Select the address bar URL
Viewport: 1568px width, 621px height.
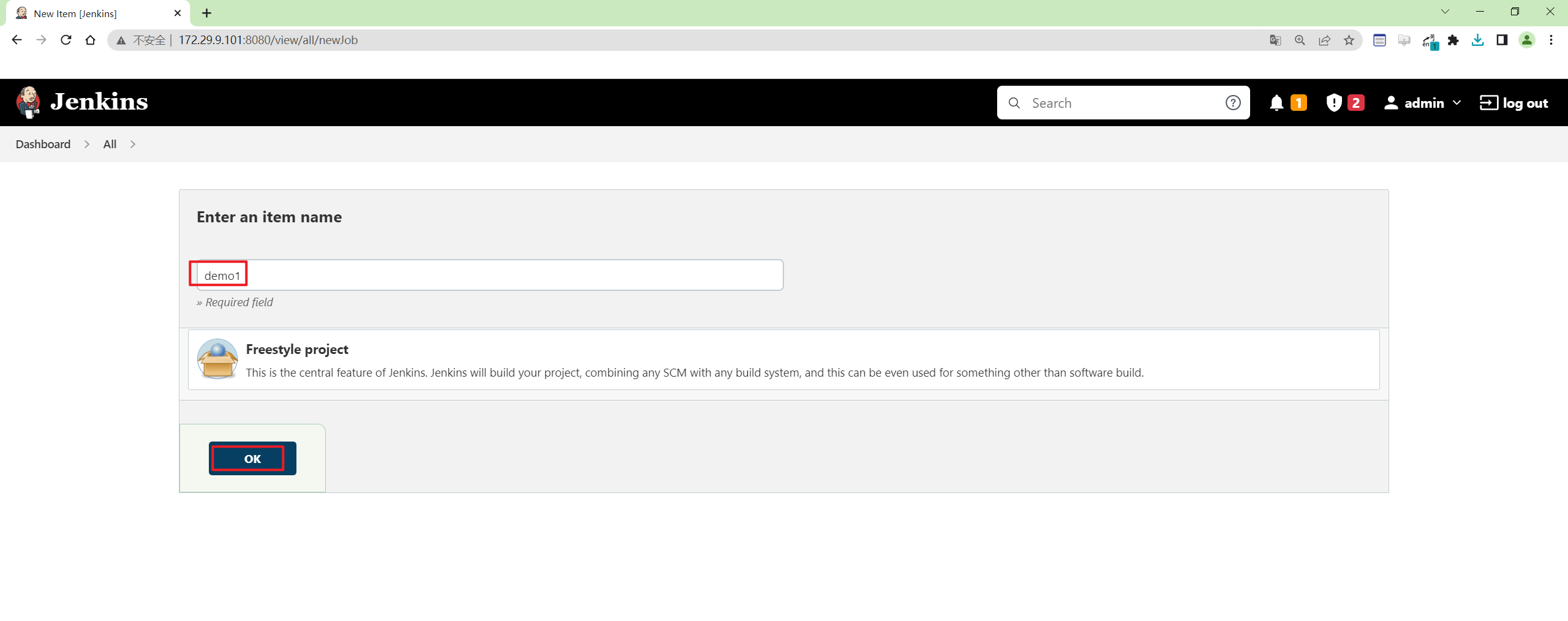(x=268, y=40)
